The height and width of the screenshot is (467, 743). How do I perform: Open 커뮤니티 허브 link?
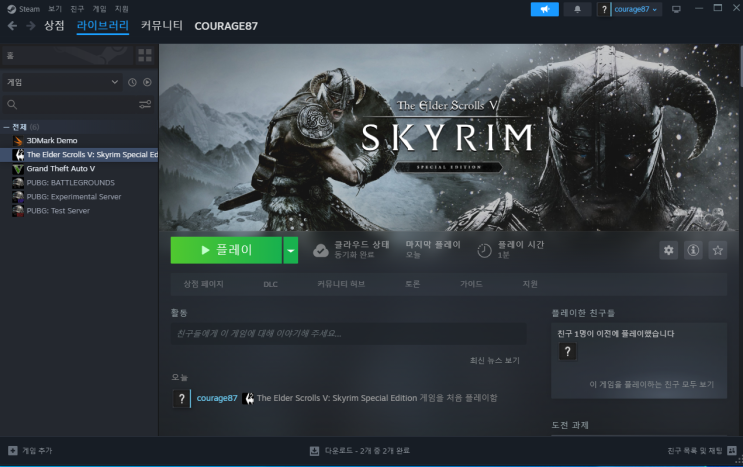coord(341,284)
